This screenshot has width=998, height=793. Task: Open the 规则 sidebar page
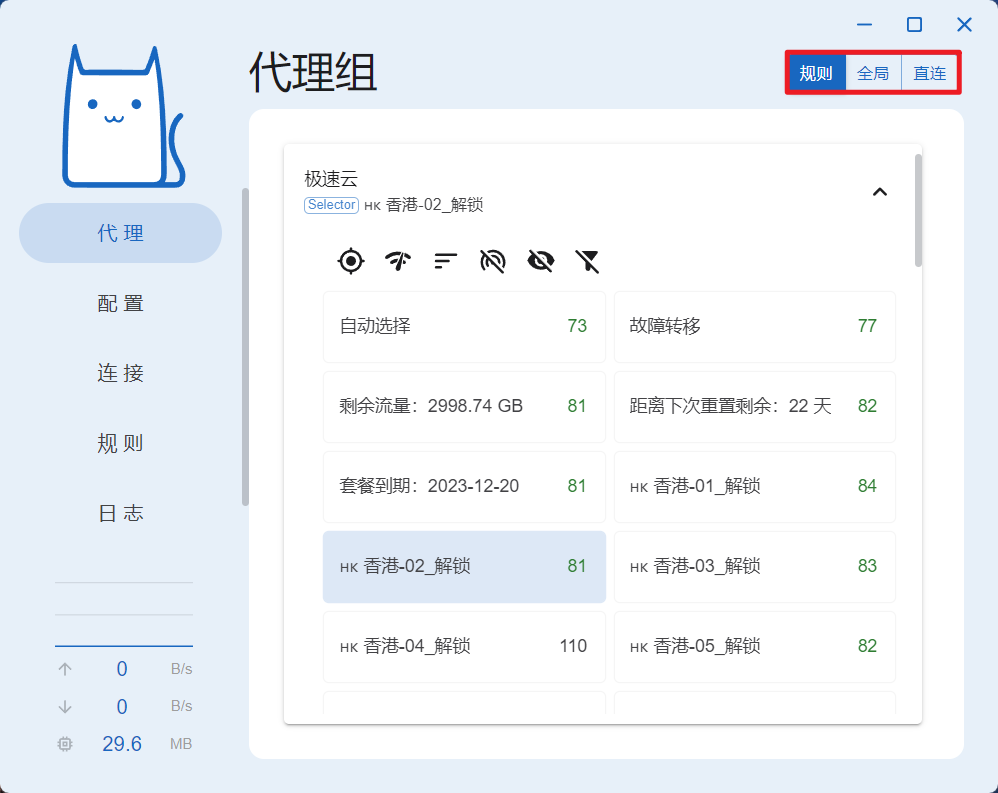click(x=120, y=443)
